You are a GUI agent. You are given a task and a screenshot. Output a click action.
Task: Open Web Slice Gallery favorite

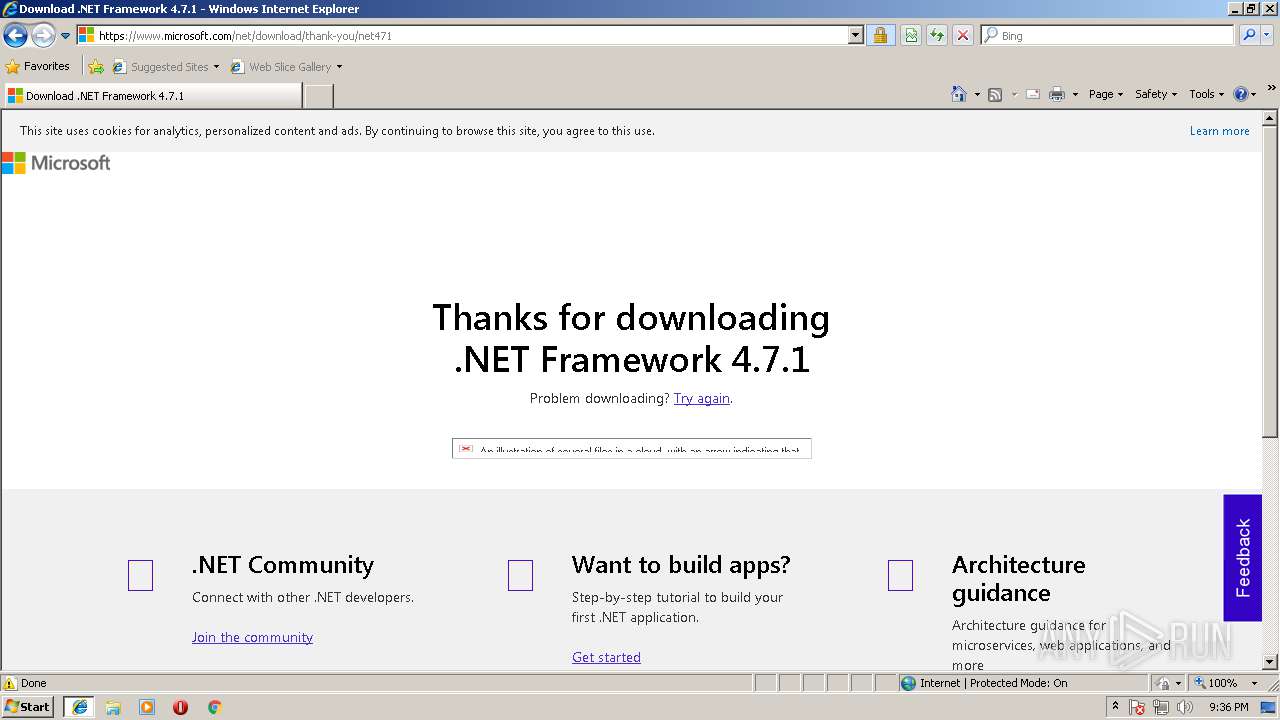(x=286, y=67)
